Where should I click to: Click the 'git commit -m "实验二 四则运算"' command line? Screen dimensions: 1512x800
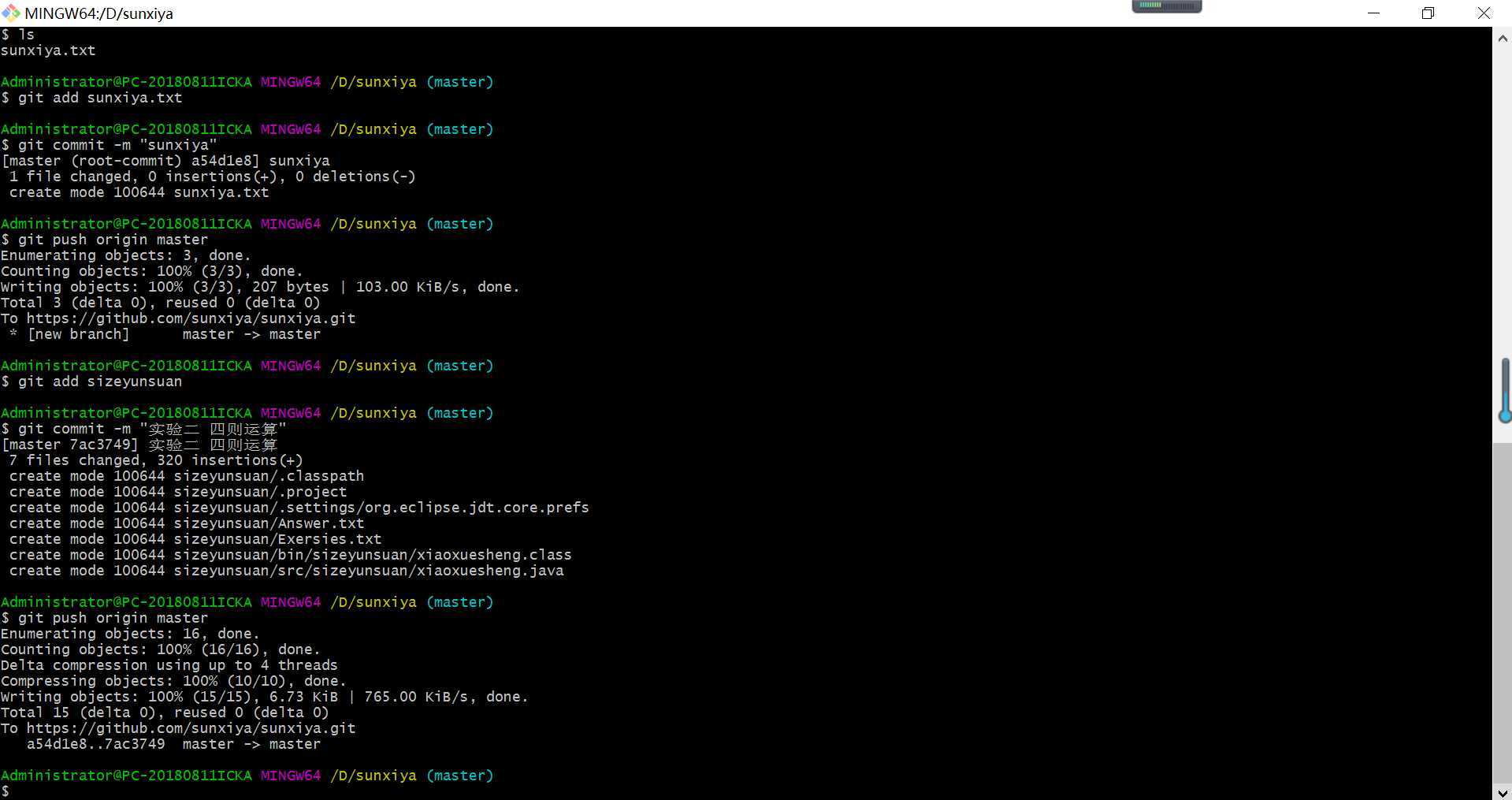(x=143, y=429)
